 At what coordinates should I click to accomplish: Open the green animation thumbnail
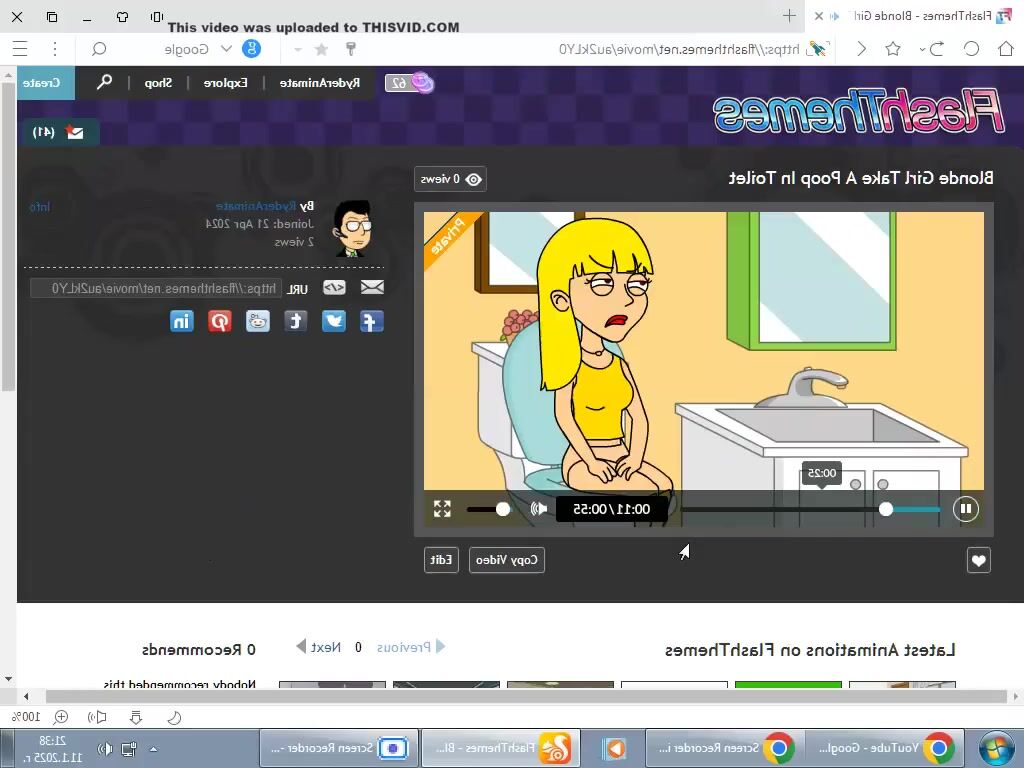point(788,684)
